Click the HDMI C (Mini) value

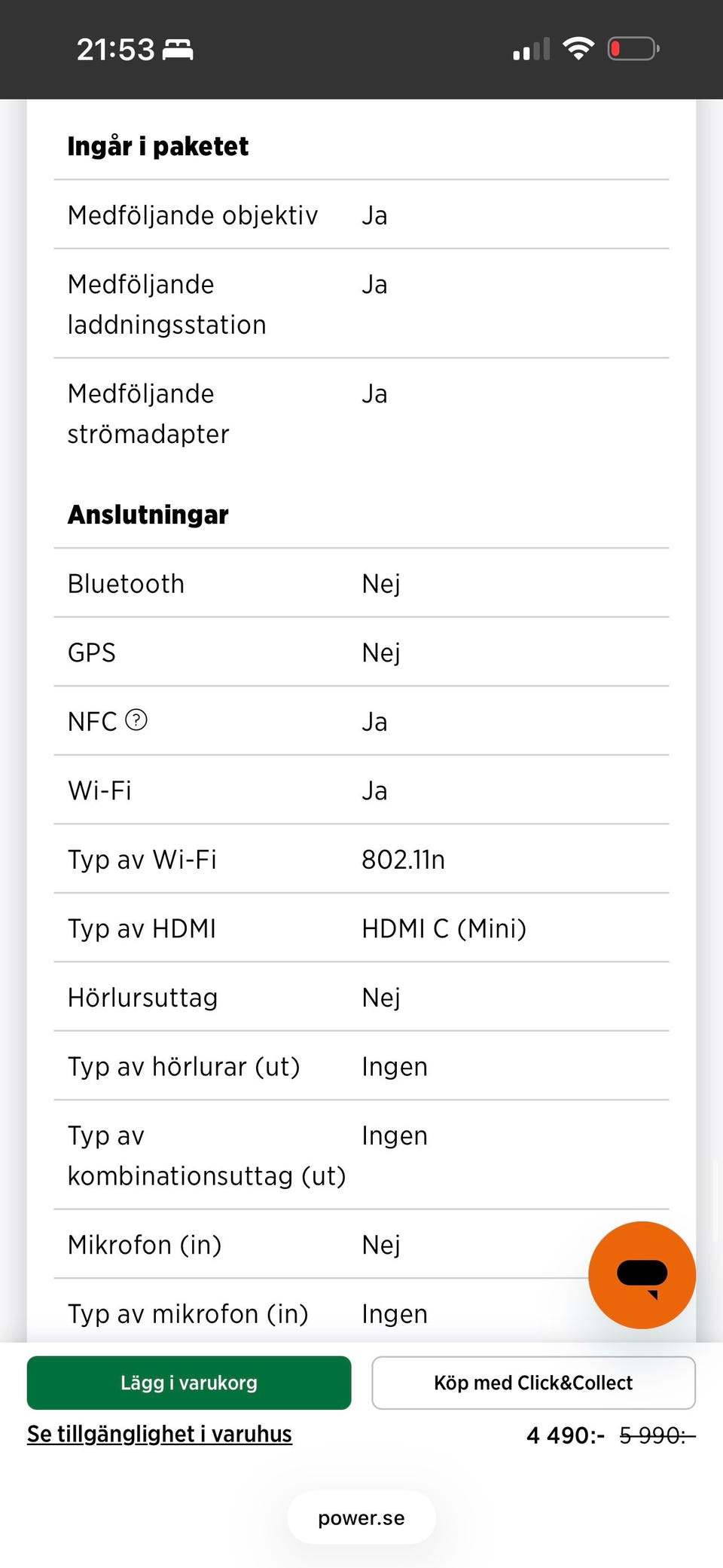[x=444, y=928]
